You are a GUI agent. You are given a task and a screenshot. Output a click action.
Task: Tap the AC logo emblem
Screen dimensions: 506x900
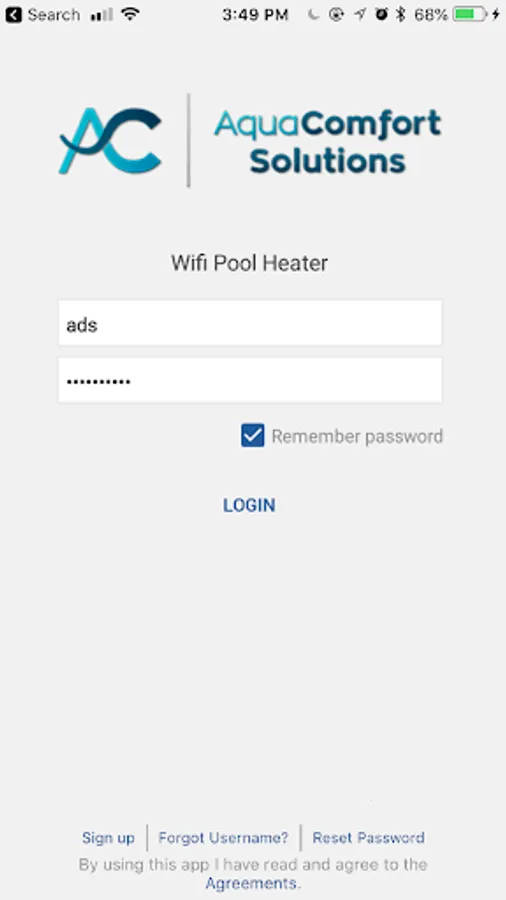(x=110, y=141)
